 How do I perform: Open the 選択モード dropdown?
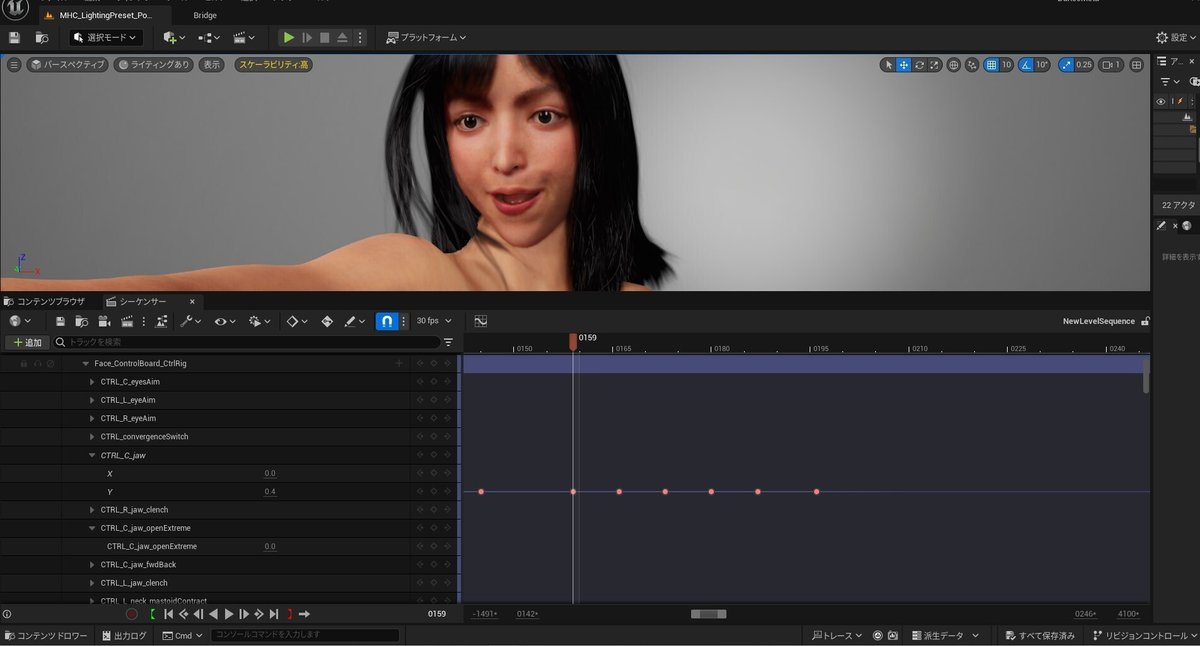coord(107,38)
